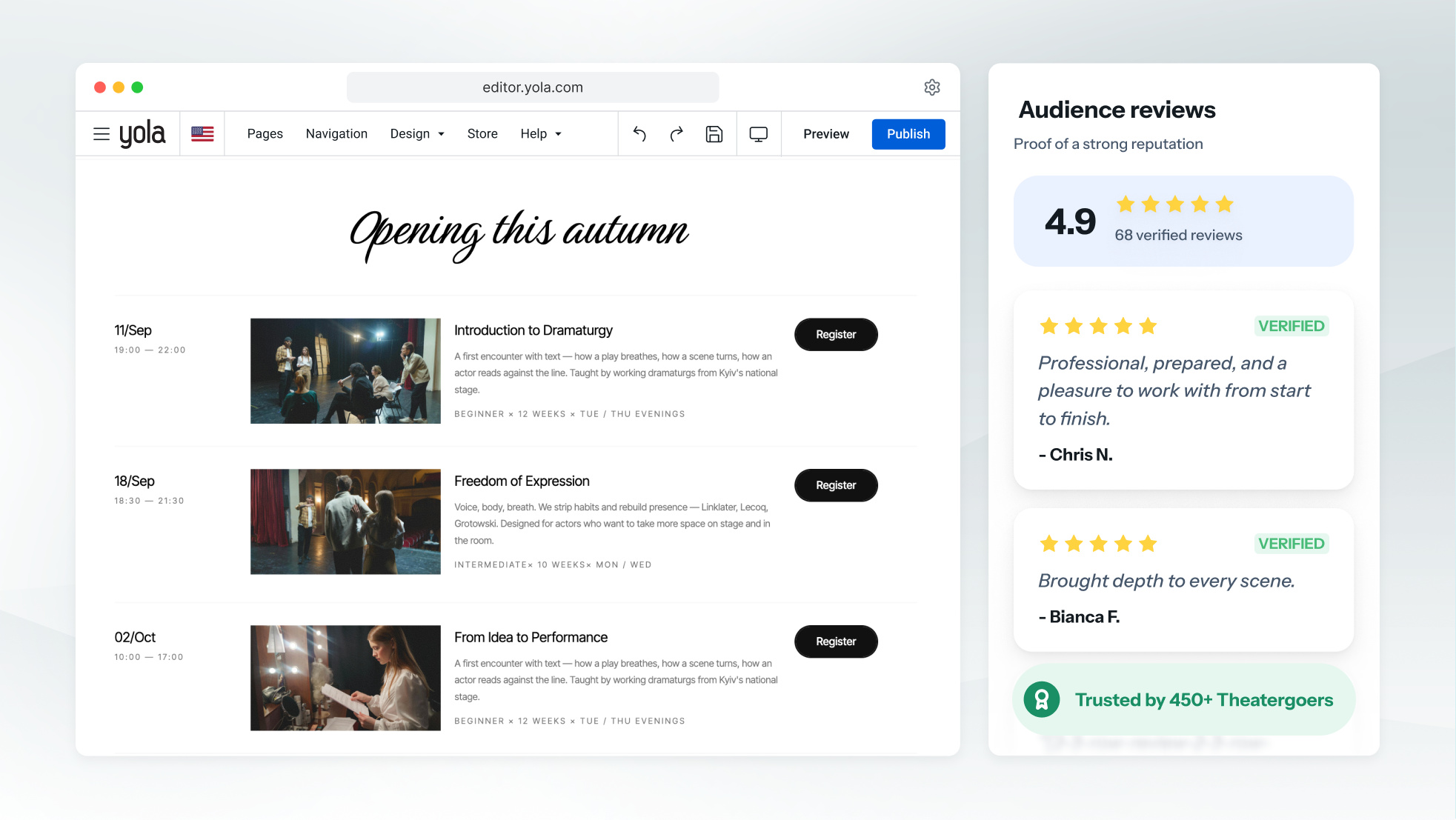The width and height of the screenshot is (1456, 820).
Task: Expand the Help dropdown
Action: point(541,134)
